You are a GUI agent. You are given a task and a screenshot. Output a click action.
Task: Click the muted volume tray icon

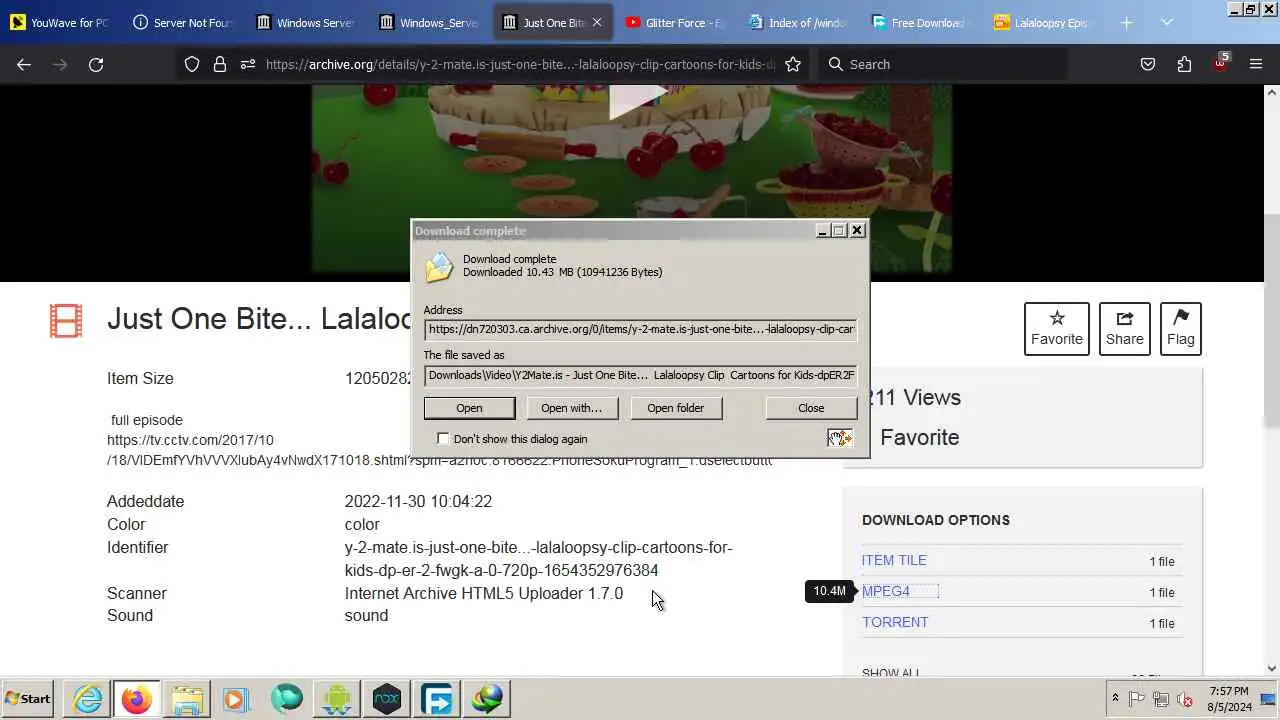click(1185, 699)
